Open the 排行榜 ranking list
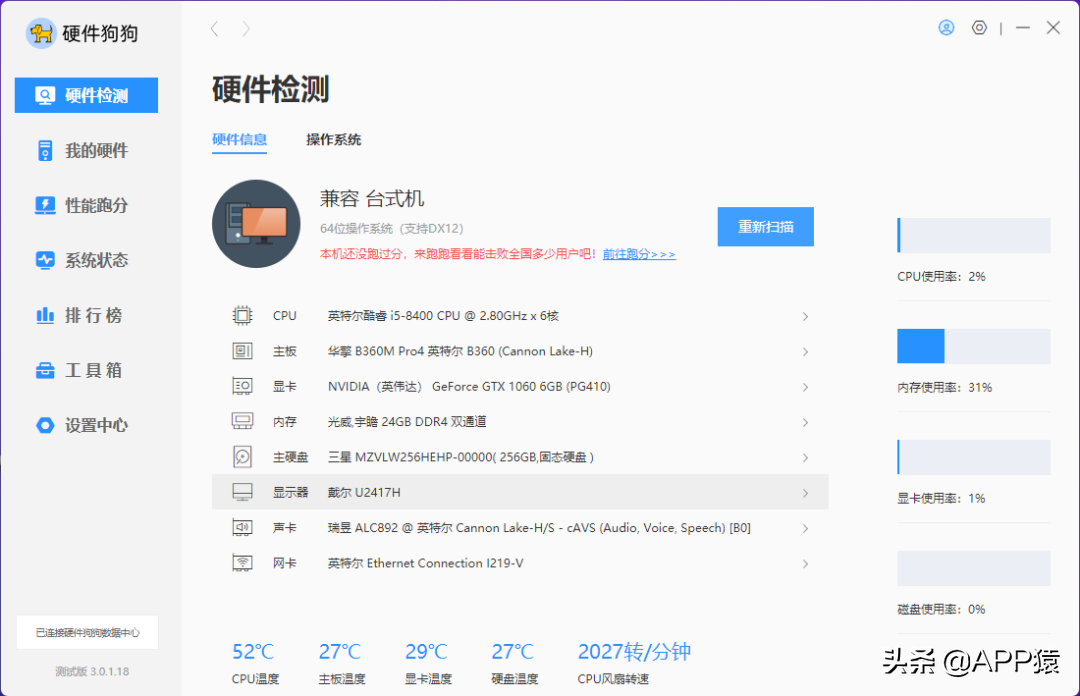This screenshot has width=1080, height=696. point(86,315)
